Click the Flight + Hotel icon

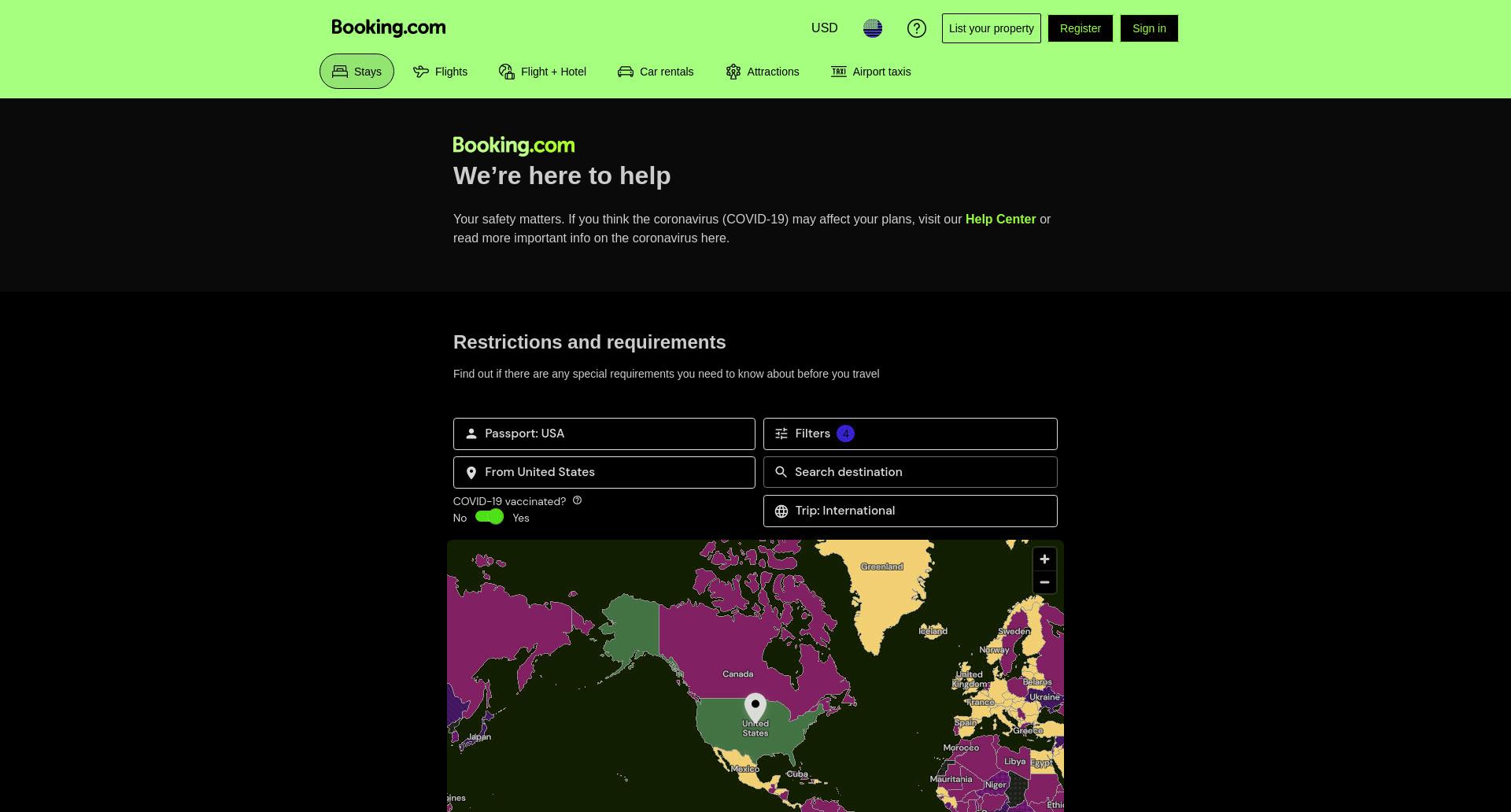(x=507, y=72)
